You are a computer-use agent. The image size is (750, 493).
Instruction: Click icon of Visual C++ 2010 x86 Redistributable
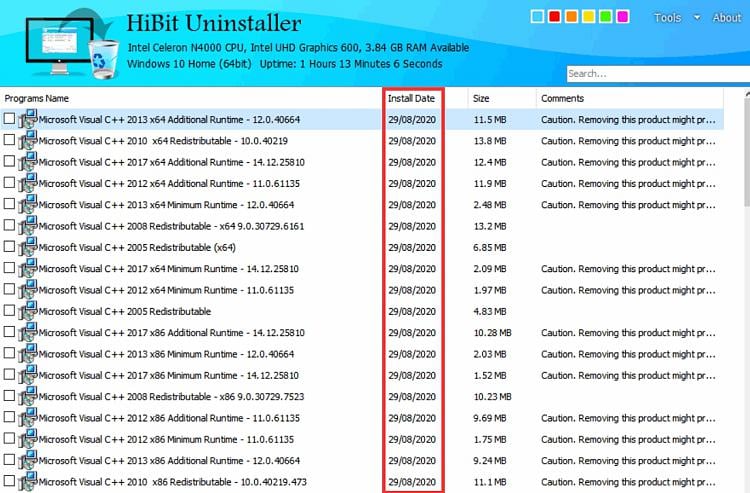point(28,482)
